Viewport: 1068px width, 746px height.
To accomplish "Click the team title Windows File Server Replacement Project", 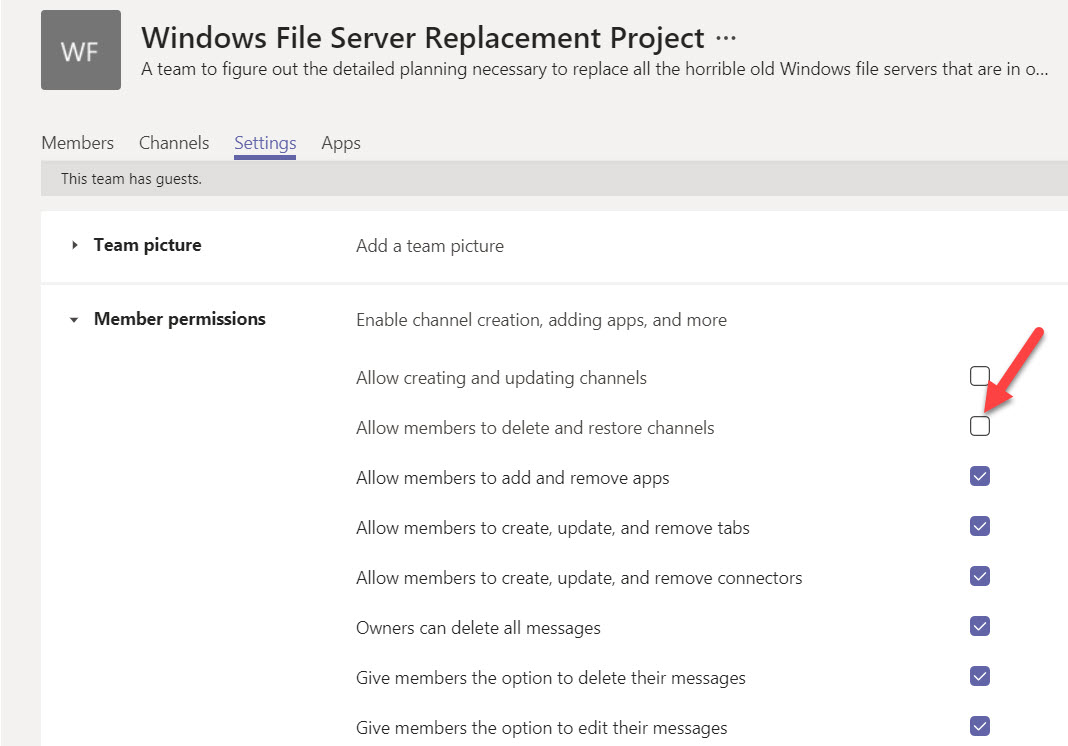I will (x=422, y=37).
